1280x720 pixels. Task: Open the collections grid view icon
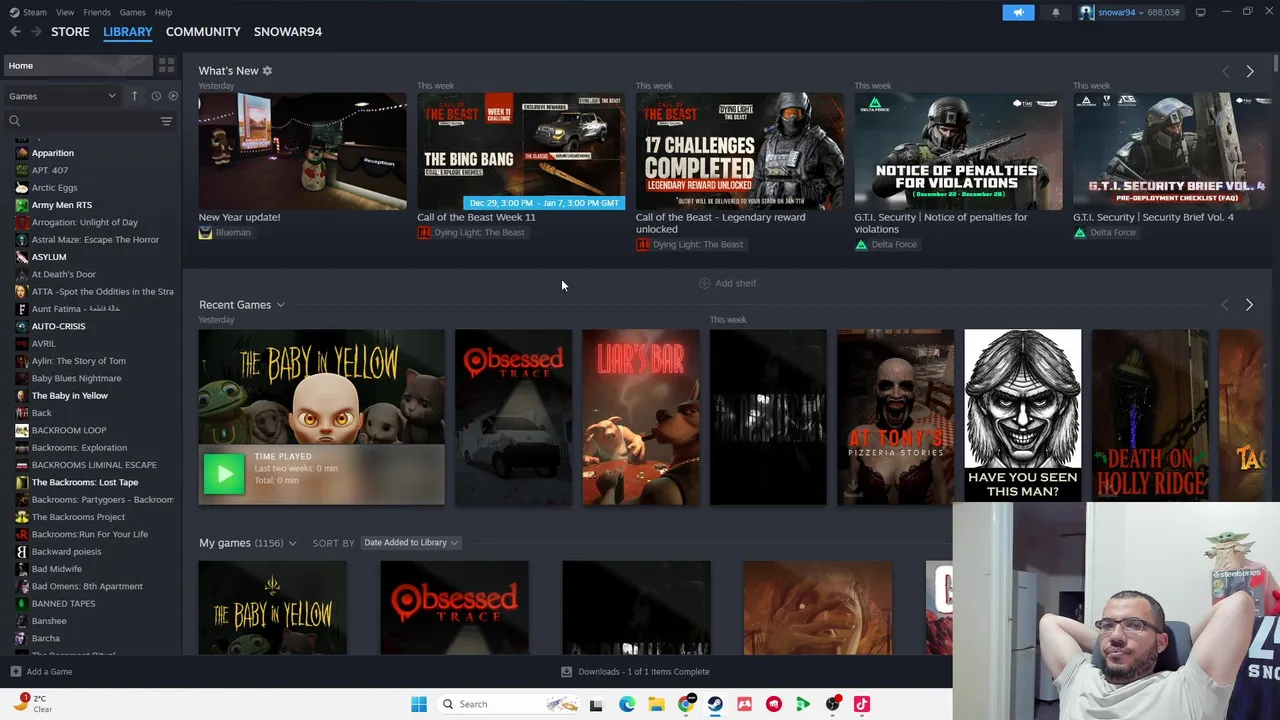(166, 65)
